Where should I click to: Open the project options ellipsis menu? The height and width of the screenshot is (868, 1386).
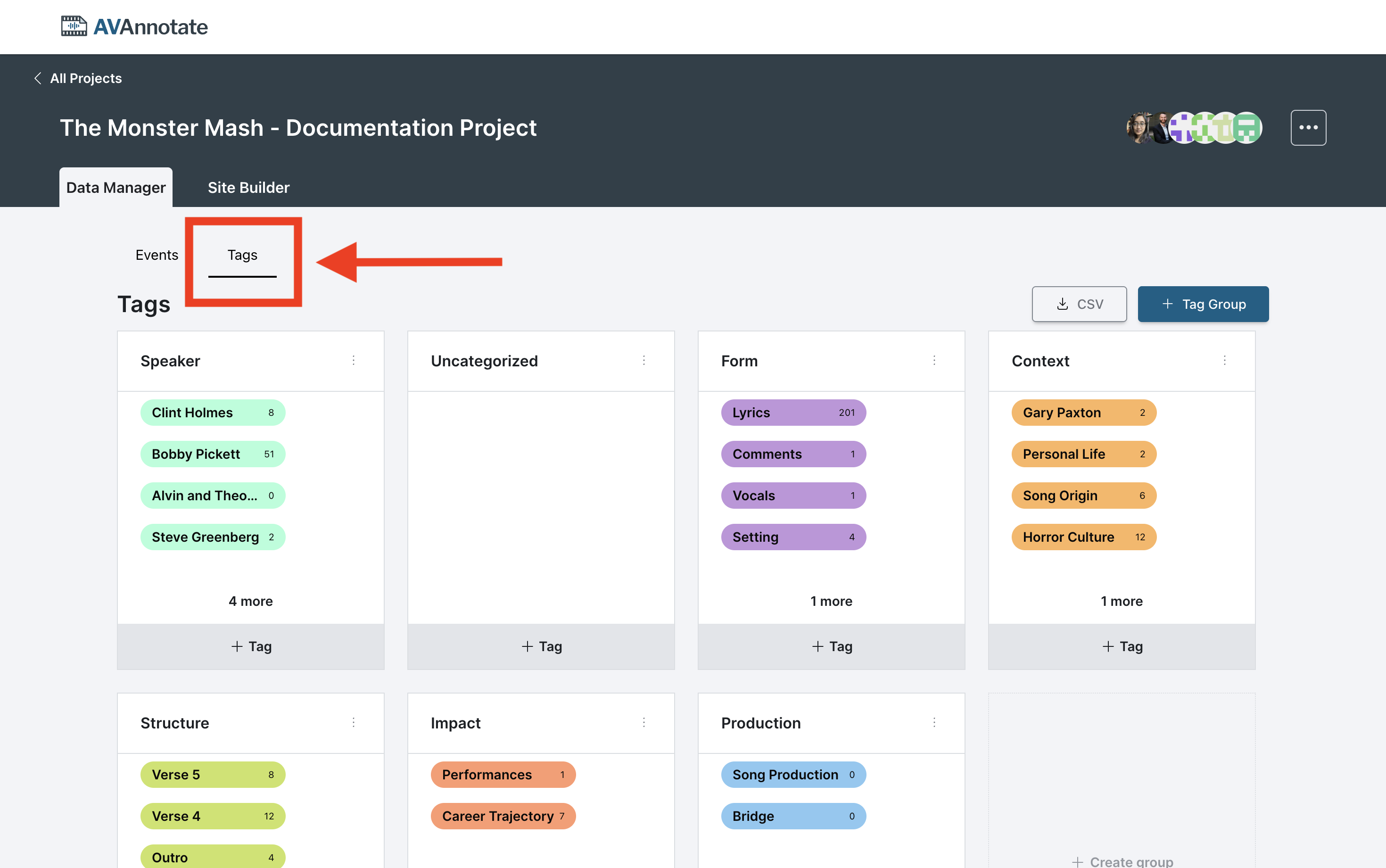[1308, 127]
